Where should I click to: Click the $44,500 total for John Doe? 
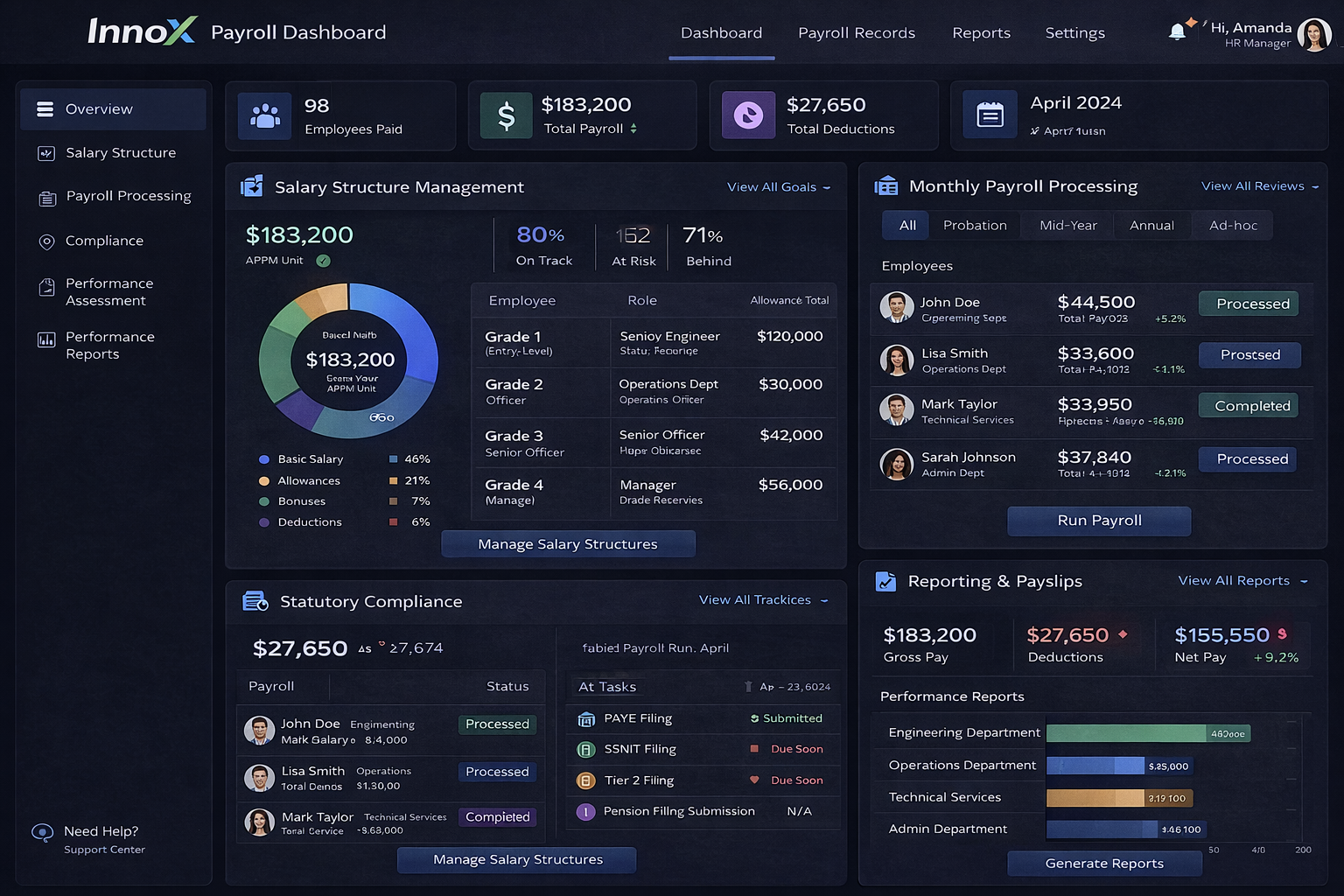coord(1096,302)
